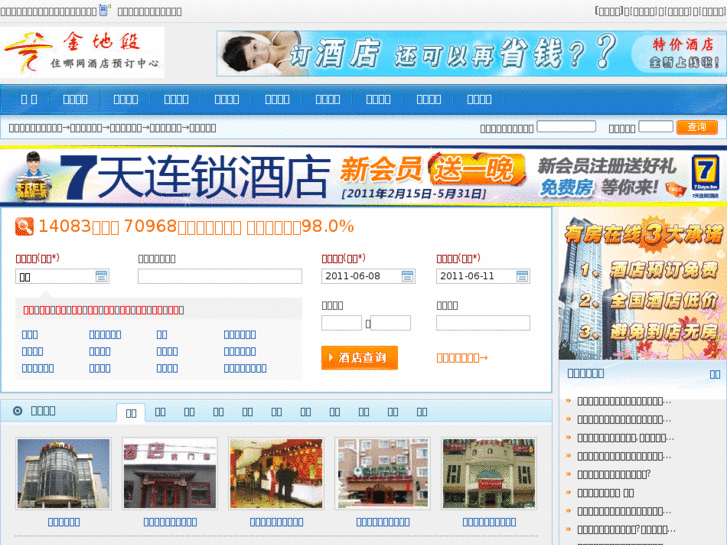This screenshot has height=545, width=727.
Task: Click the orange 酒店查询 search button
Action: [x=359, y=358]
